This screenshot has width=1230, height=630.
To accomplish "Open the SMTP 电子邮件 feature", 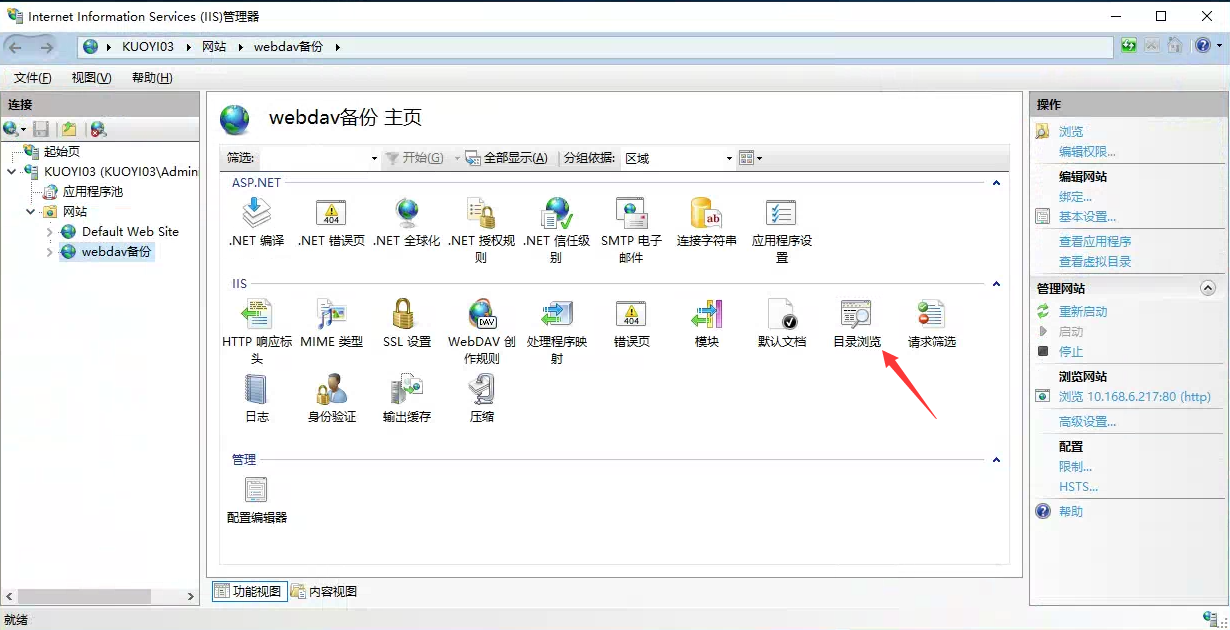I will pyautogui.click(x=631, y=230).
